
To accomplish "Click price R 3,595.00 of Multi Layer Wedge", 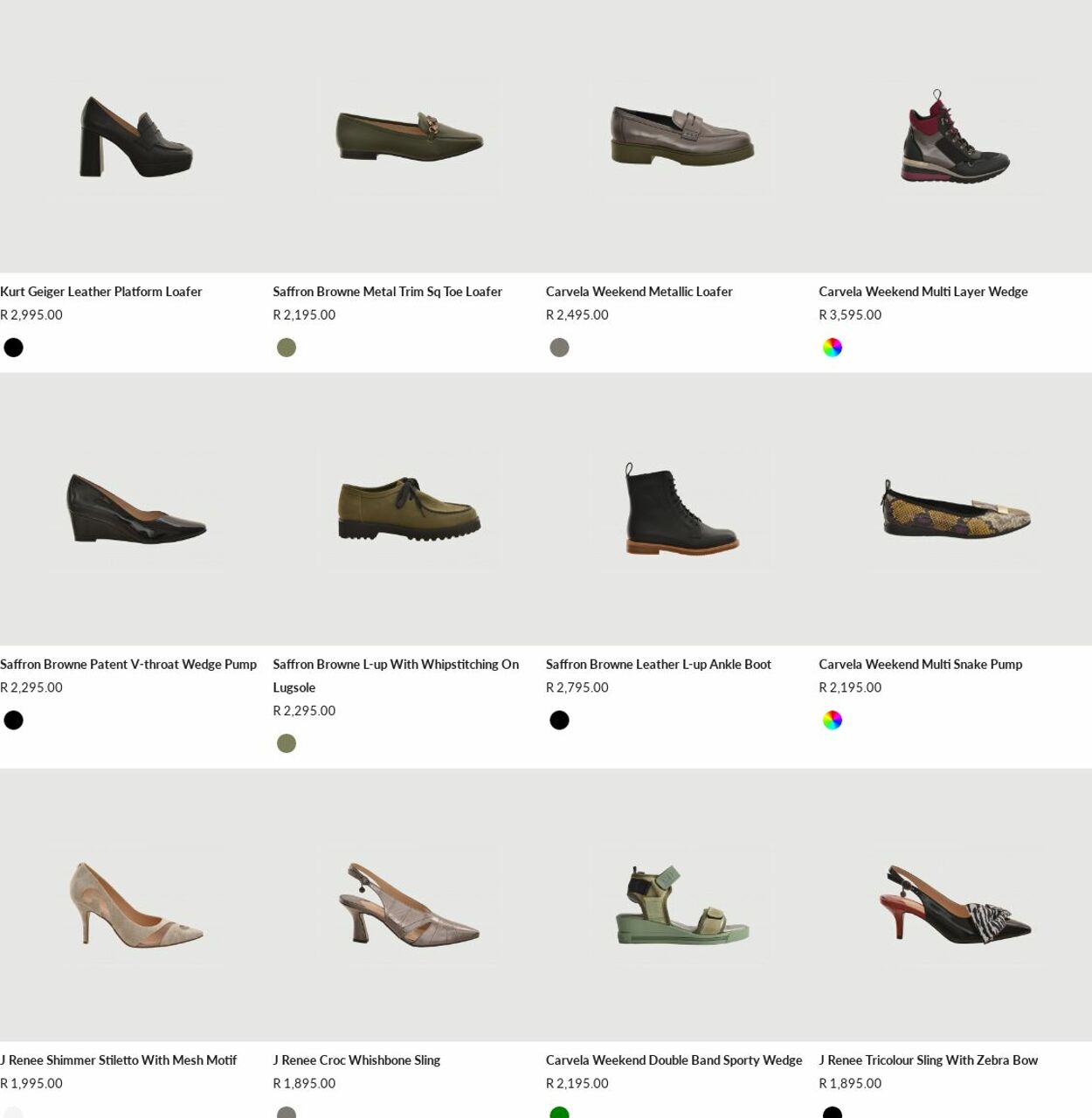I will [850, 315].
